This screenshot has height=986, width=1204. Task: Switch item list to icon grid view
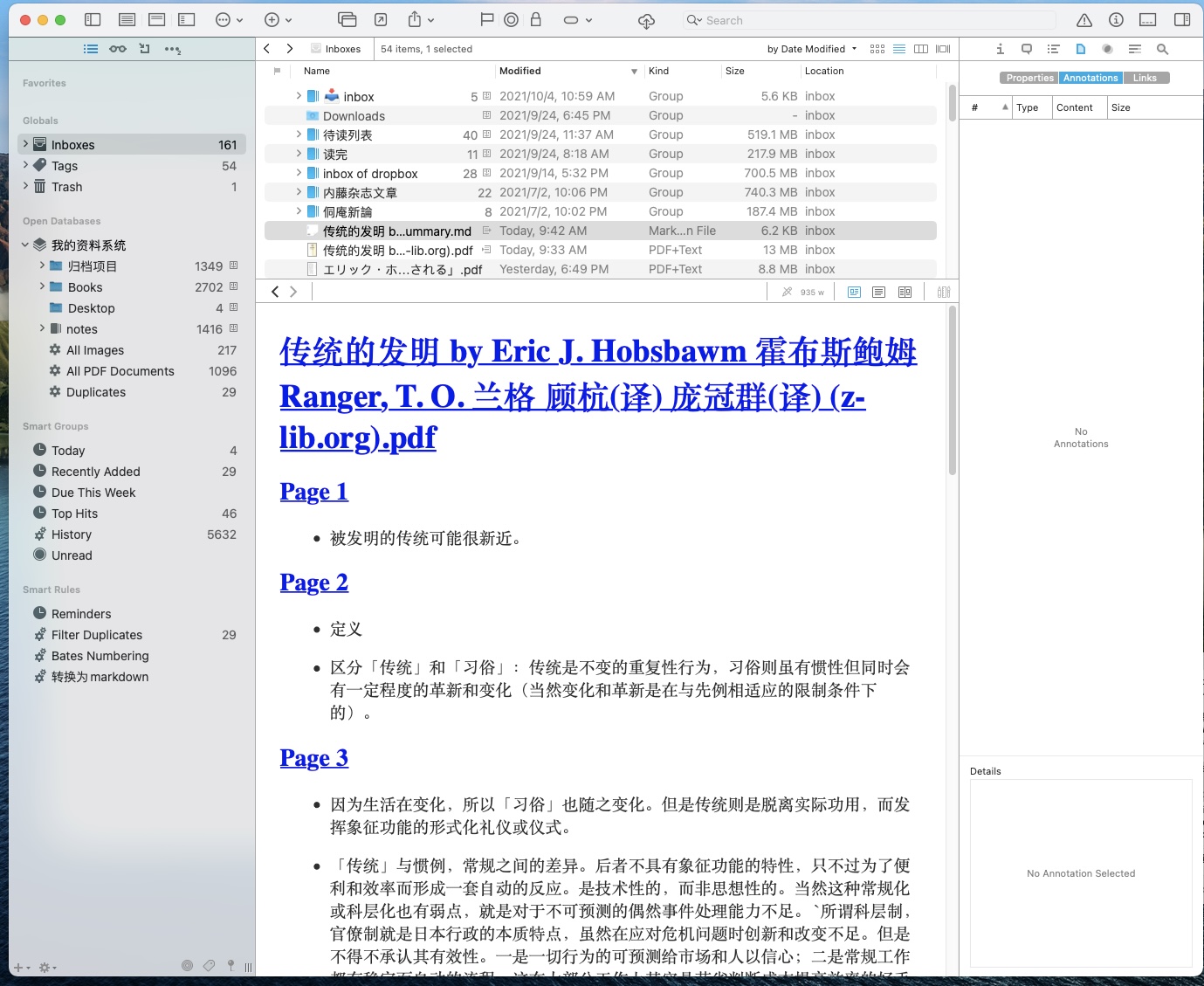[x=877, y=49]
